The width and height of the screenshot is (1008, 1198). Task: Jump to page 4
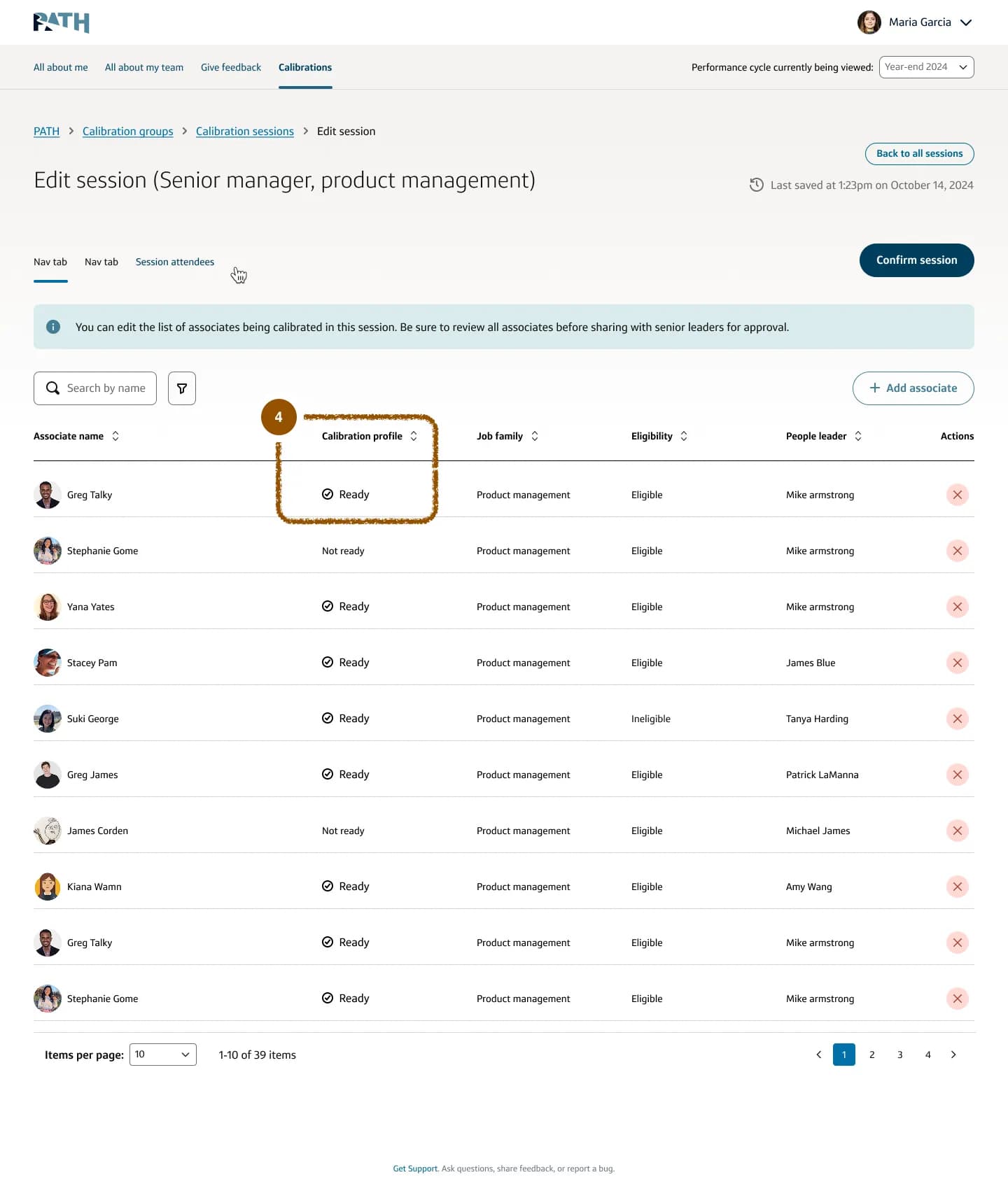click(928, 1055)
